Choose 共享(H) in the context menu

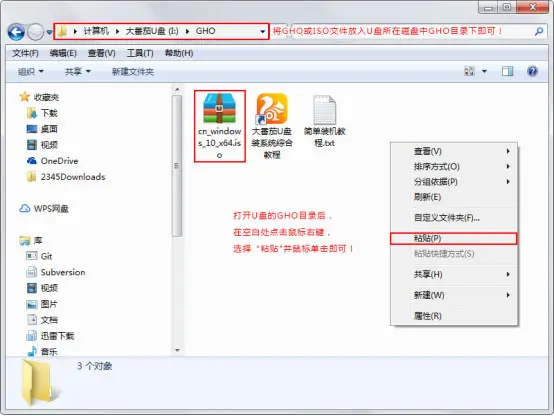[x=454, y=274]
